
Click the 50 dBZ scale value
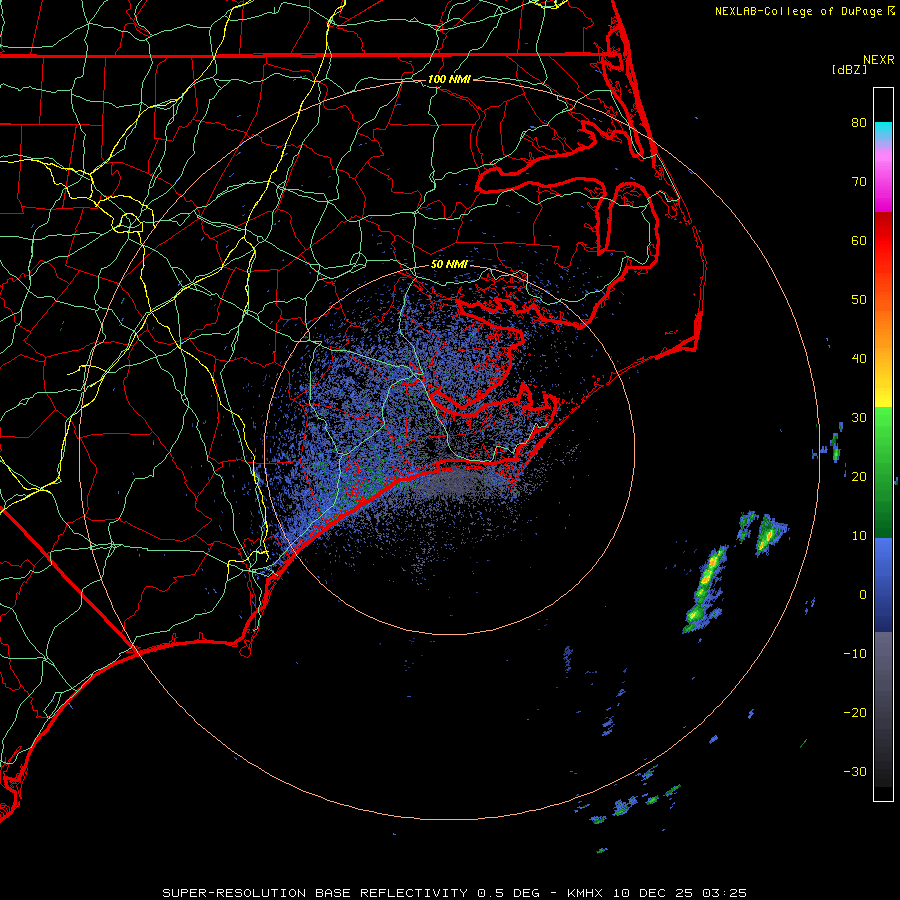859,300
